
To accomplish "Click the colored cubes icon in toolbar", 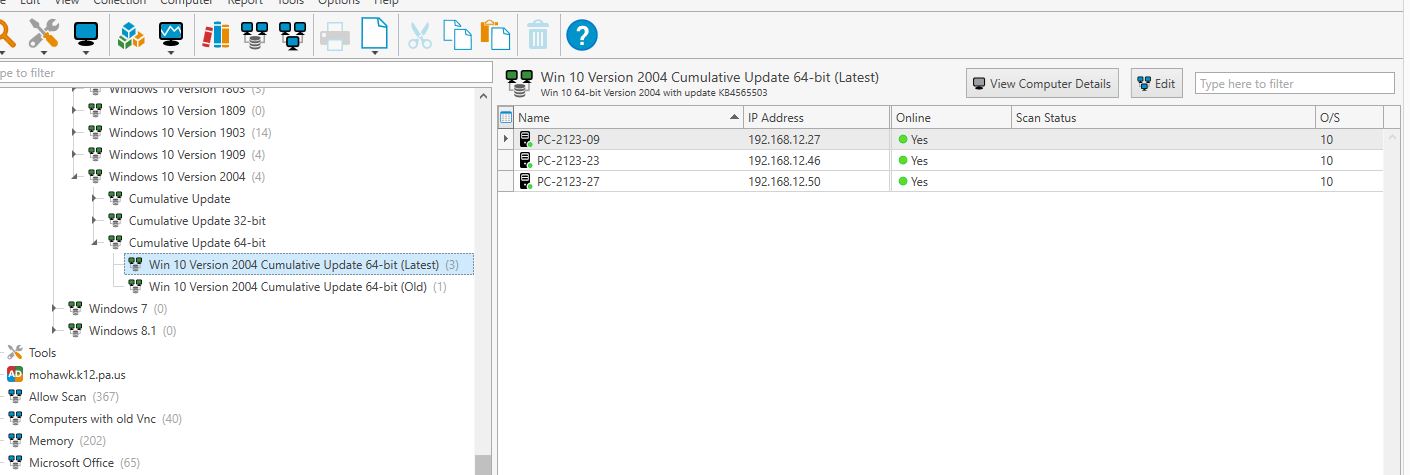I will coord(132,36).
